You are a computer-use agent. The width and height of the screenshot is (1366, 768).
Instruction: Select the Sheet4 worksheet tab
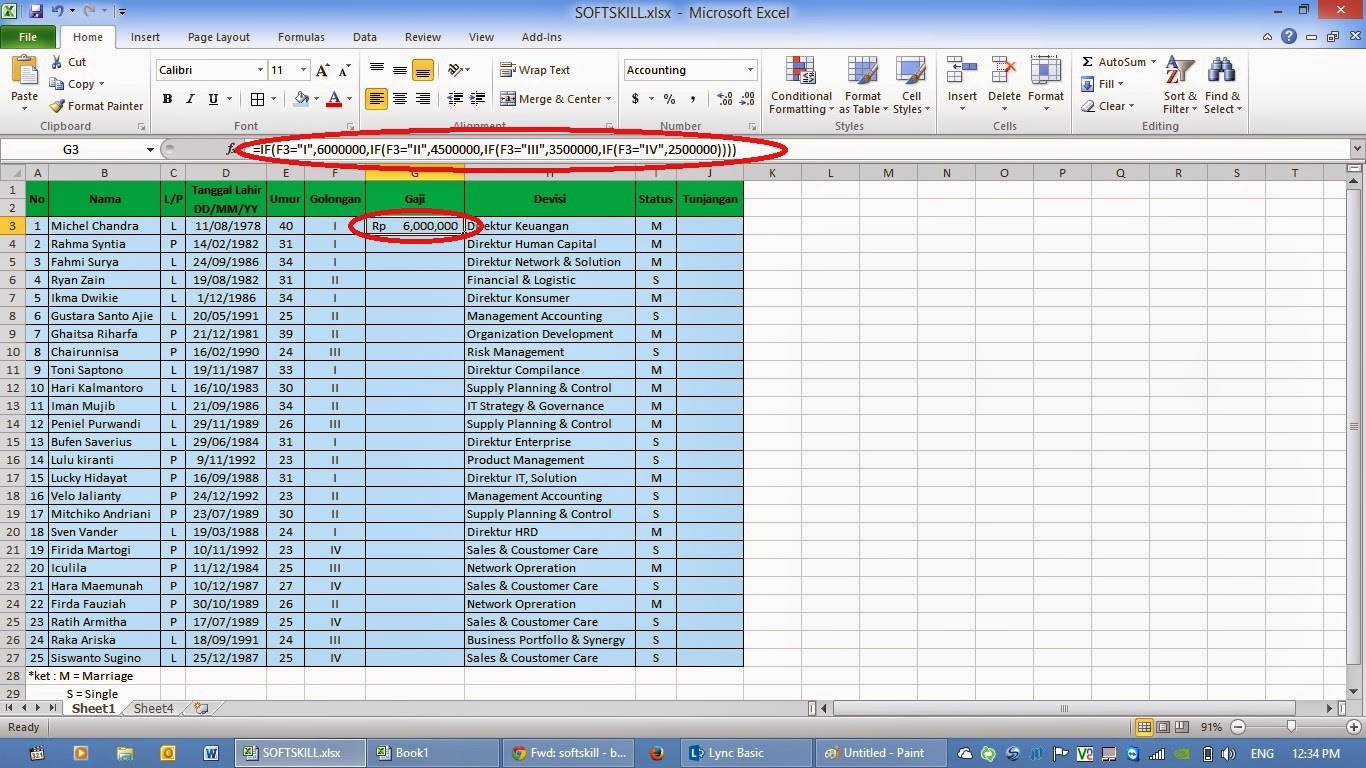click(x=152, y=708)
